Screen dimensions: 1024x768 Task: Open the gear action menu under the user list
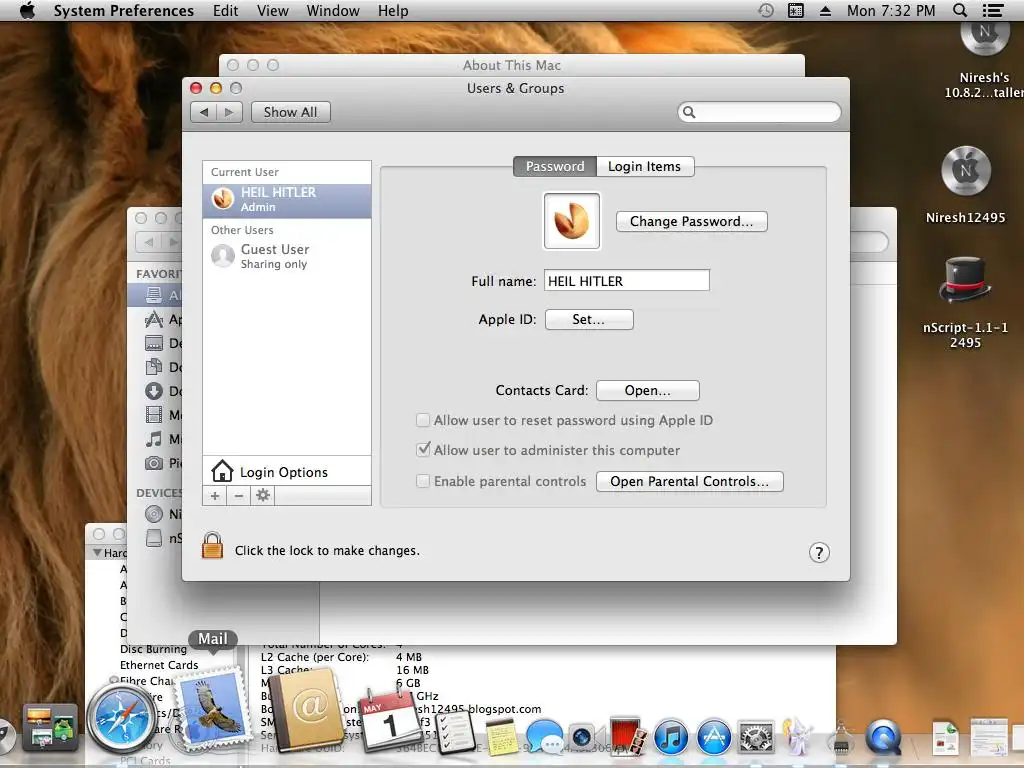pos(263,496)
